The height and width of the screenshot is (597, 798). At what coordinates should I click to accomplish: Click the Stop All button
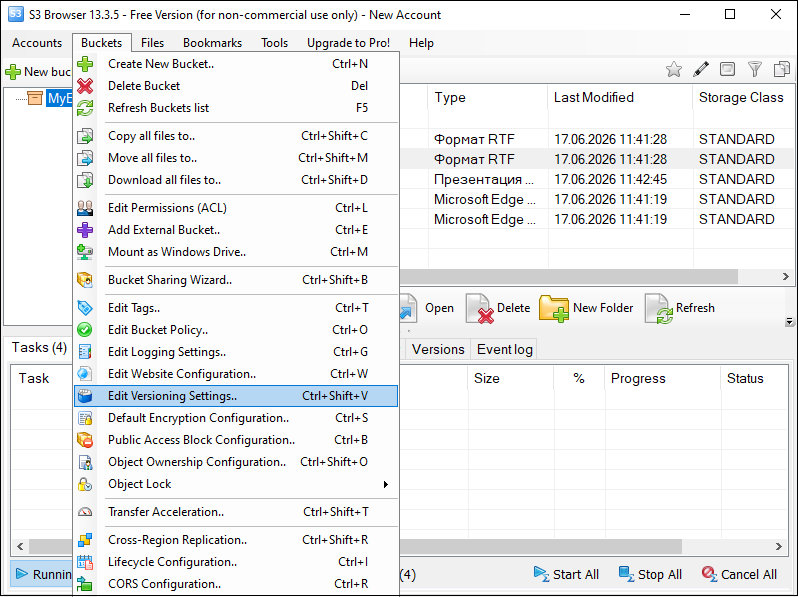(x=650, y=575)
